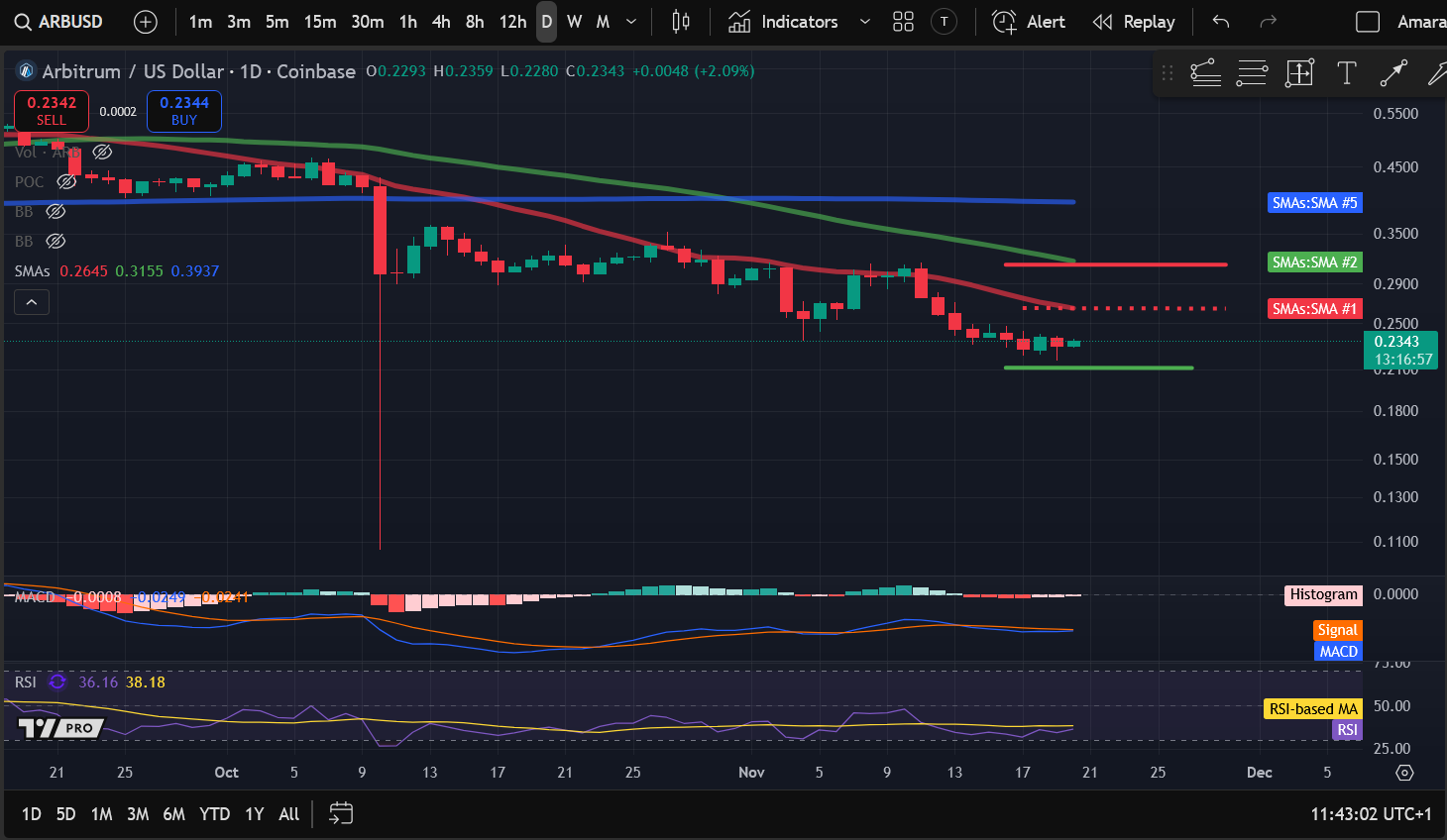The height and width of the screenshot is (840, 1447).
Task: Open the candlestick chart type selector
Action: 681,22
